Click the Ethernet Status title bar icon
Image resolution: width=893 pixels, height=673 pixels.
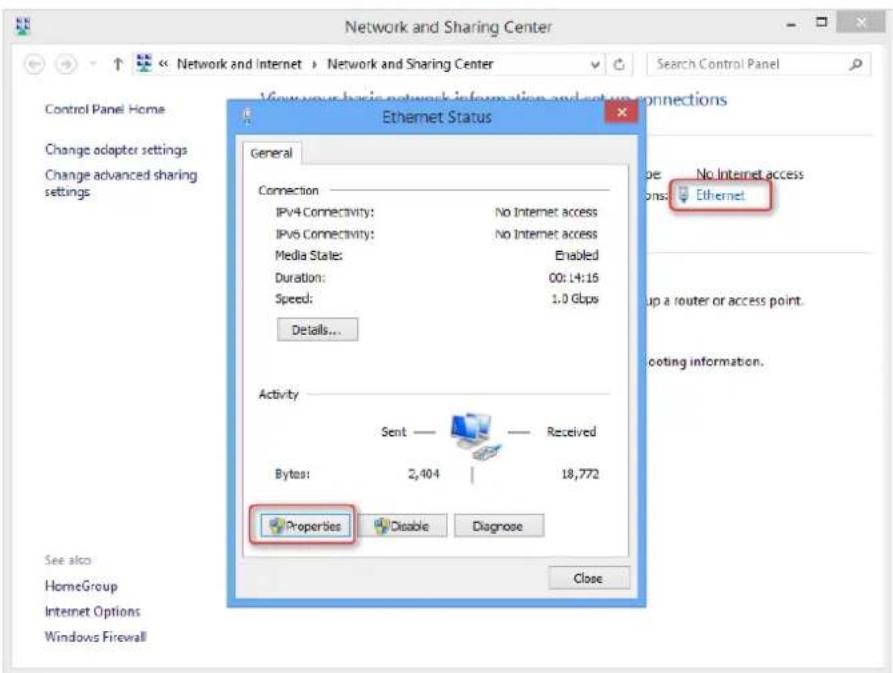click(247, 117)
